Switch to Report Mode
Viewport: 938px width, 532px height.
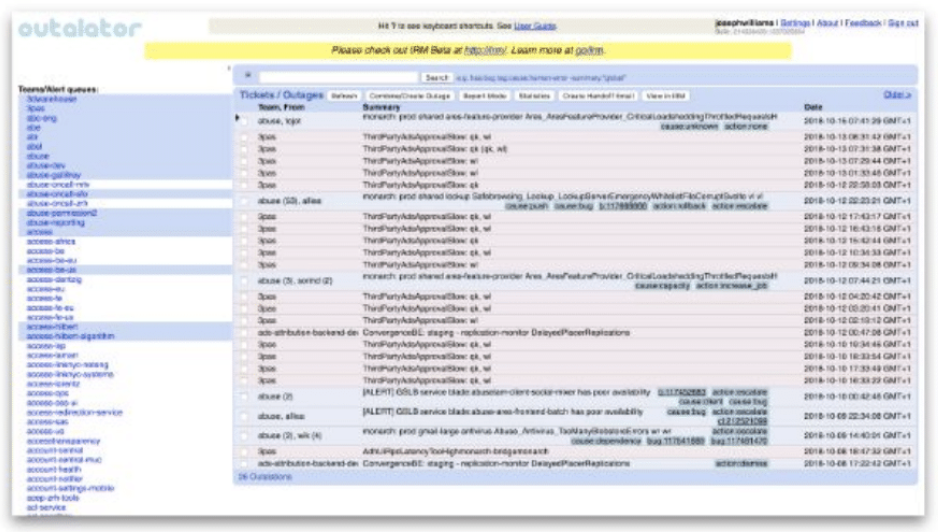[484, 96]
